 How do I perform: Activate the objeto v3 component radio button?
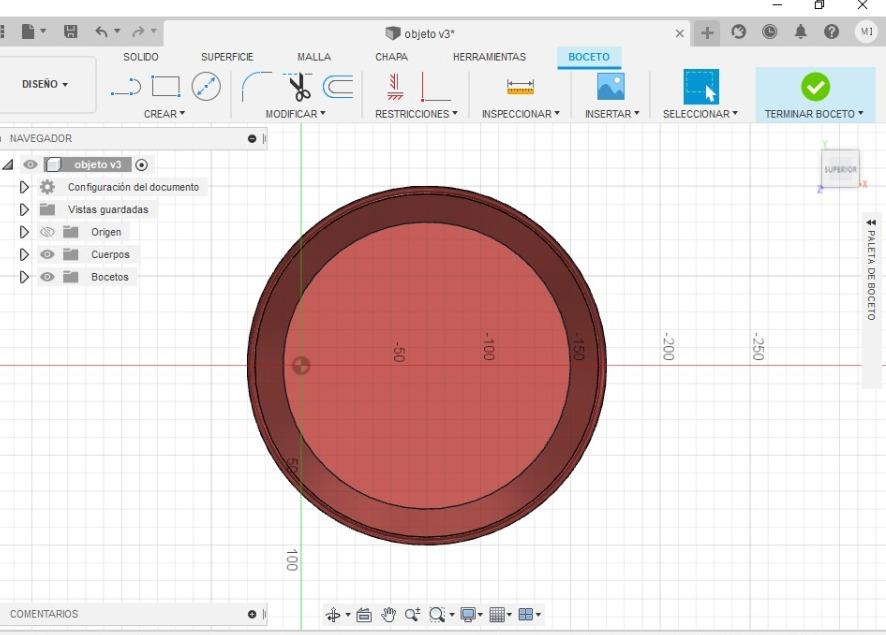click(142, 165)
